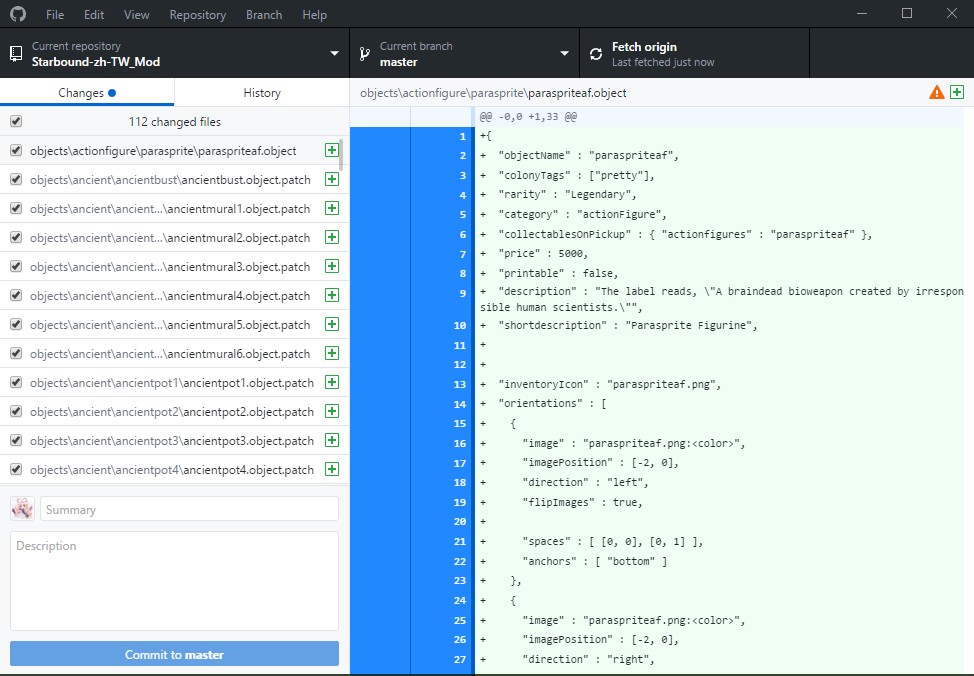Click the added-status icon for ancientbust.object.patch
This screenshot has width=974, height=676.
(x=332, y=180)
